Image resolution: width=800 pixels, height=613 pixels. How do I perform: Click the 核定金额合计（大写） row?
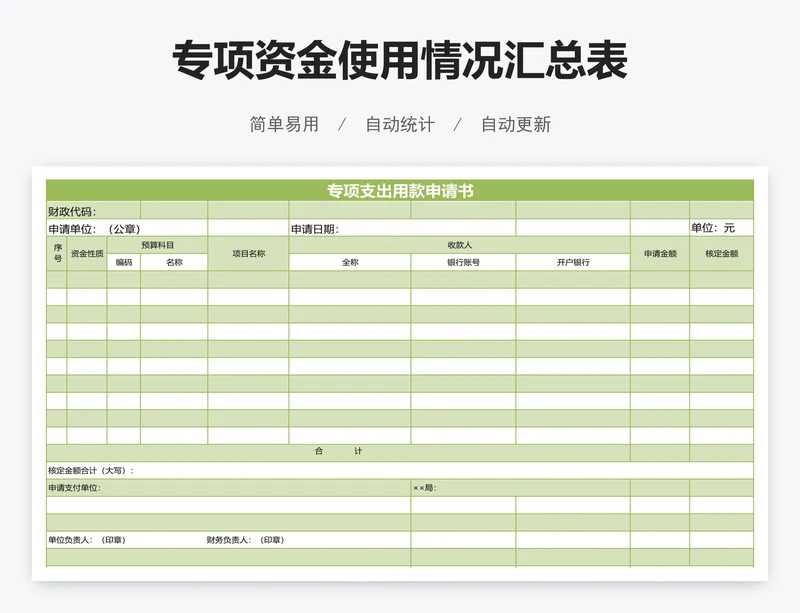click(400, 470)
